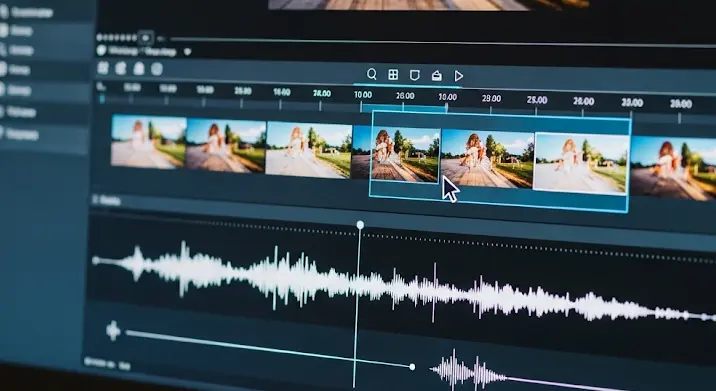Select the first clip thumbnail in the timeline strip

[148, 142]
